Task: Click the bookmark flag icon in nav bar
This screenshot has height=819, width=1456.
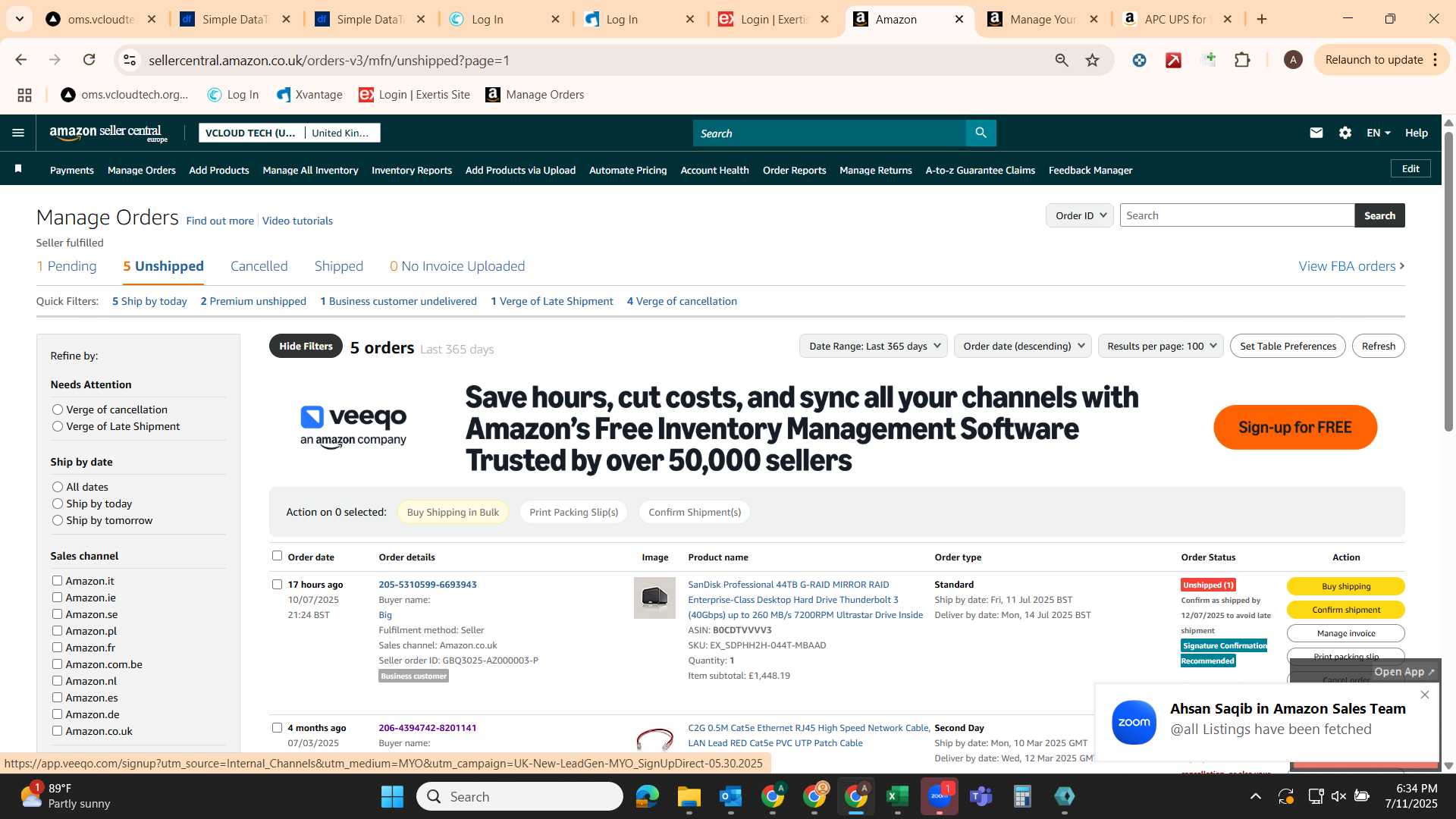Action: pos(18,169)
